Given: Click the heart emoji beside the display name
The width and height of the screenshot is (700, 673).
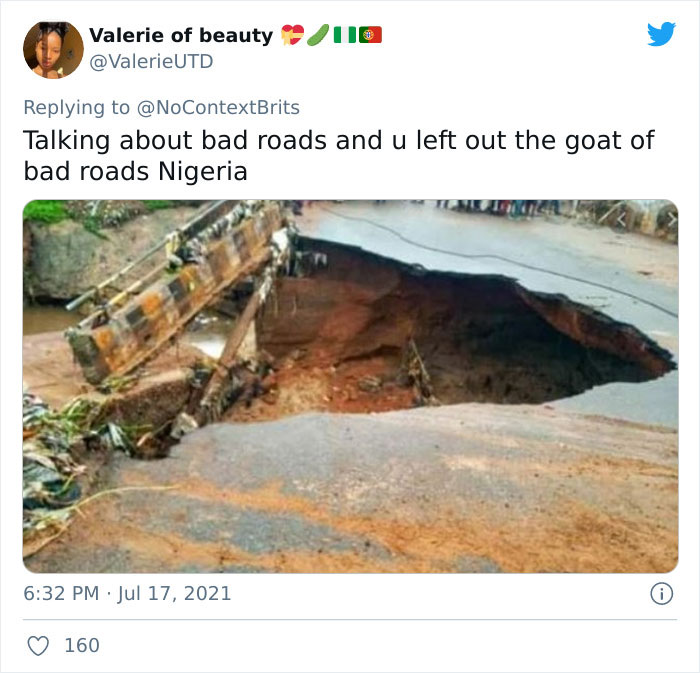Looking at the screenshot, I should pos(292,35).
